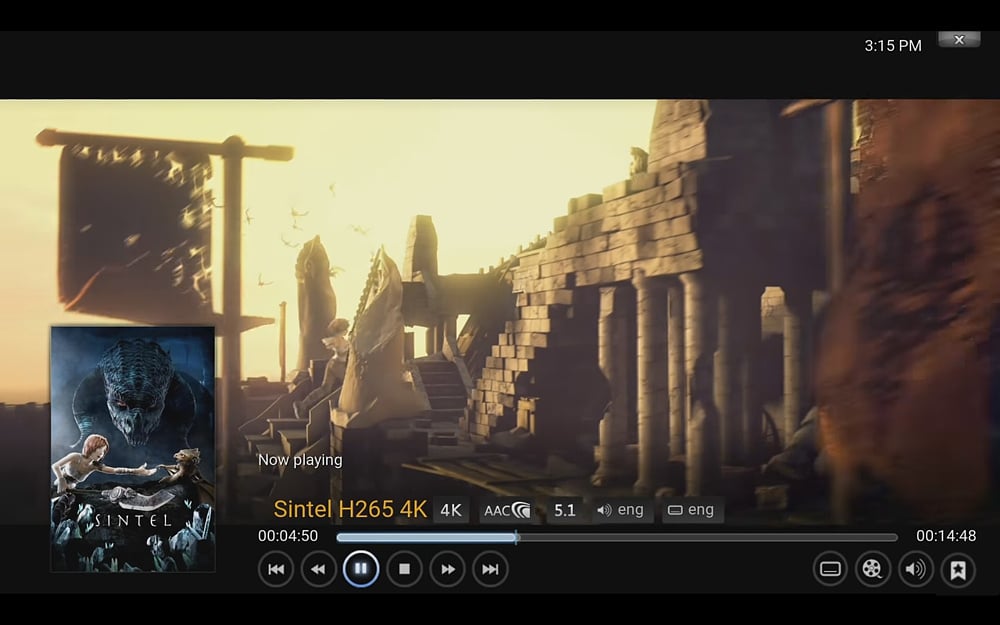Open video settings film reel icon
Viewport: 1000px width, 625px height.
pyautogui.click(x=872, y=569)
